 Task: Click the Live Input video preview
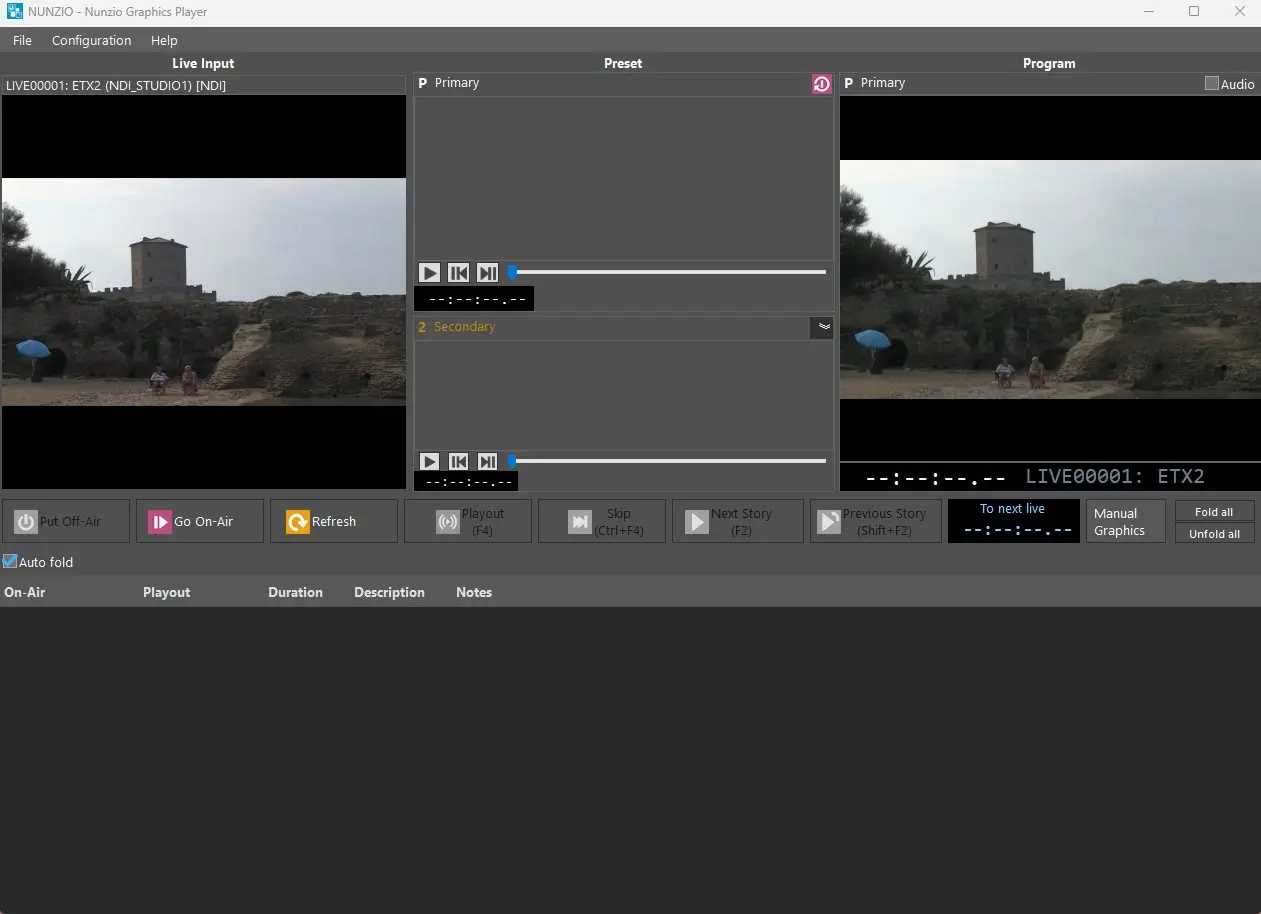click(x=203, y=291)
